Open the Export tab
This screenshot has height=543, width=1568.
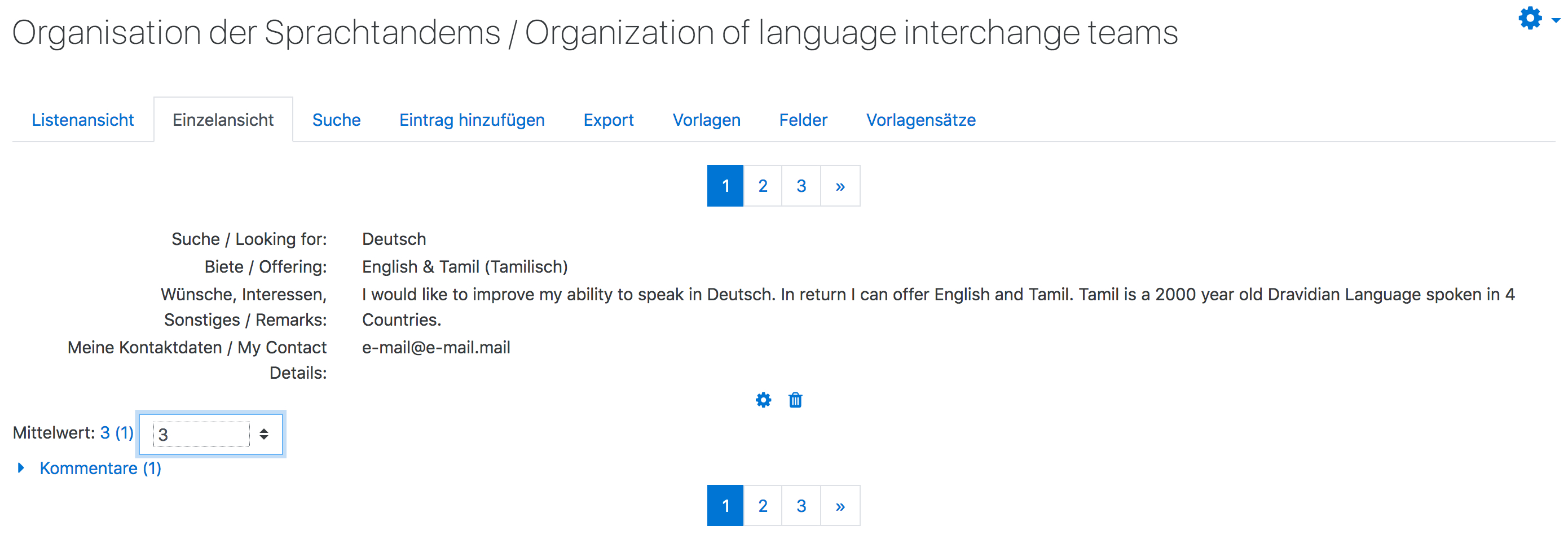click(609, 120)
